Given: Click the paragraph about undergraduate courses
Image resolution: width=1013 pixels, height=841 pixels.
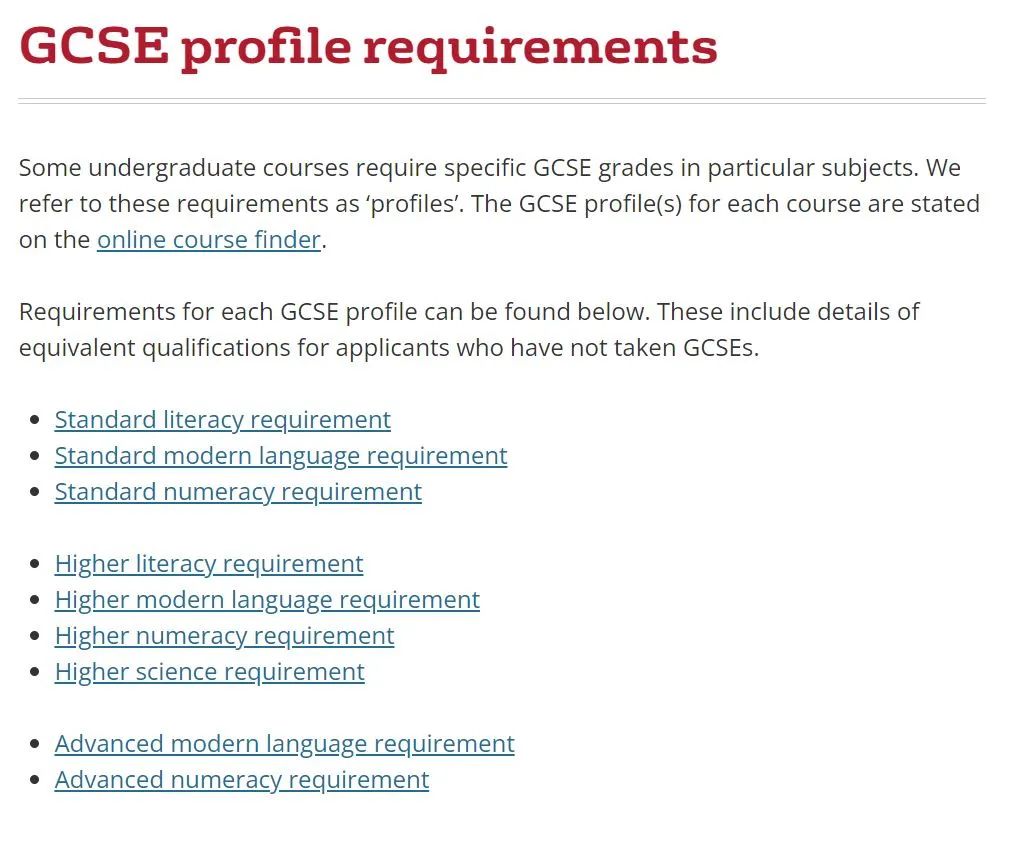Looking at the screenshot, I should (499, 203).
